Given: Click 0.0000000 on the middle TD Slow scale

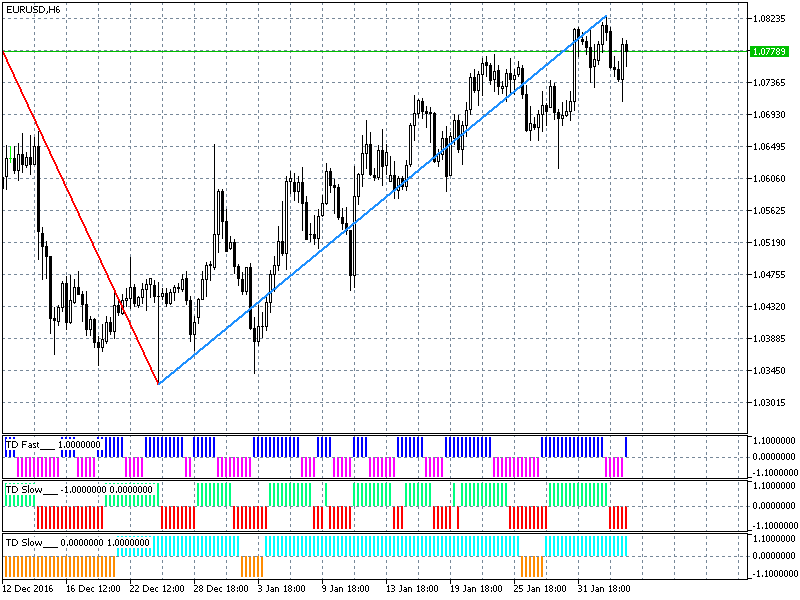Looking at the screenshot, I should [774, 506].
